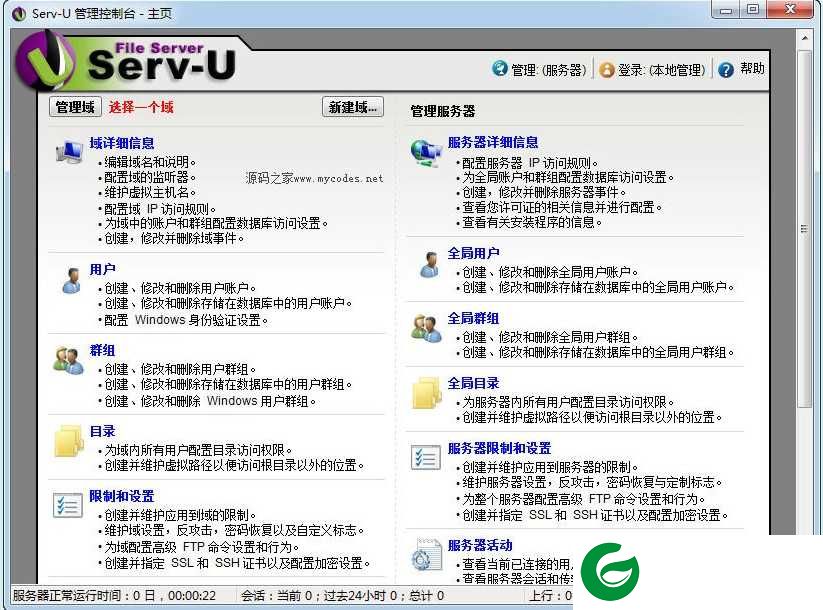This screenshot has height=610, width=823.
Task: Open the 限制和设置 heading link
Action: click(x=122, y=496)
